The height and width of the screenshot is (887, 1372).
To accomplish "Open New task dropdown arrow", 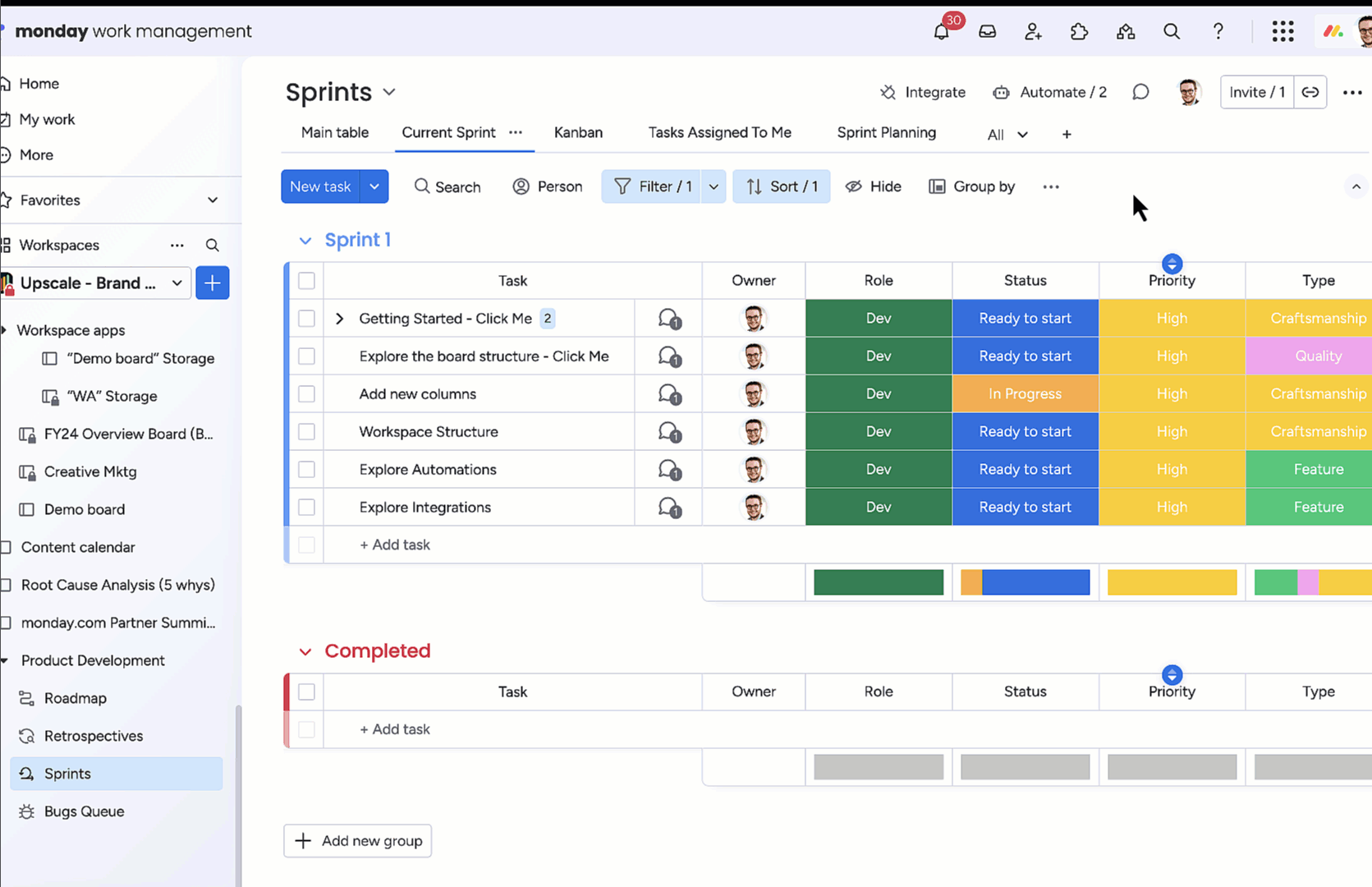I will click(x=374, y=186).
